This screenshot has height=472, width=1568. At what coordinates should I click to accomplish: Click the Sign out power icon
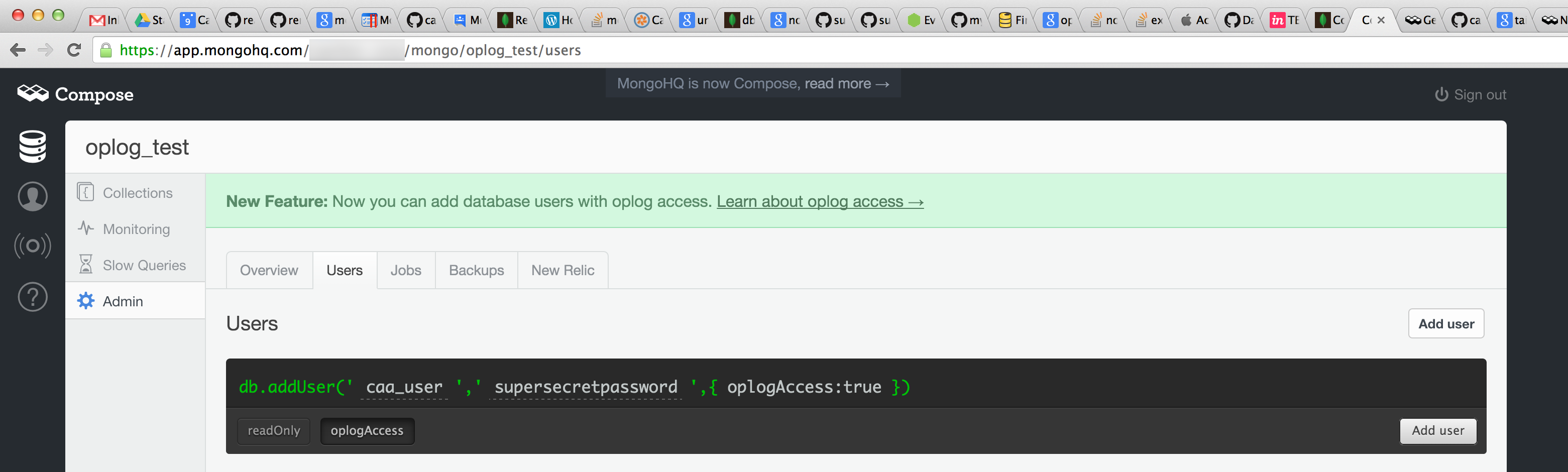click(x=1441, y=94)
